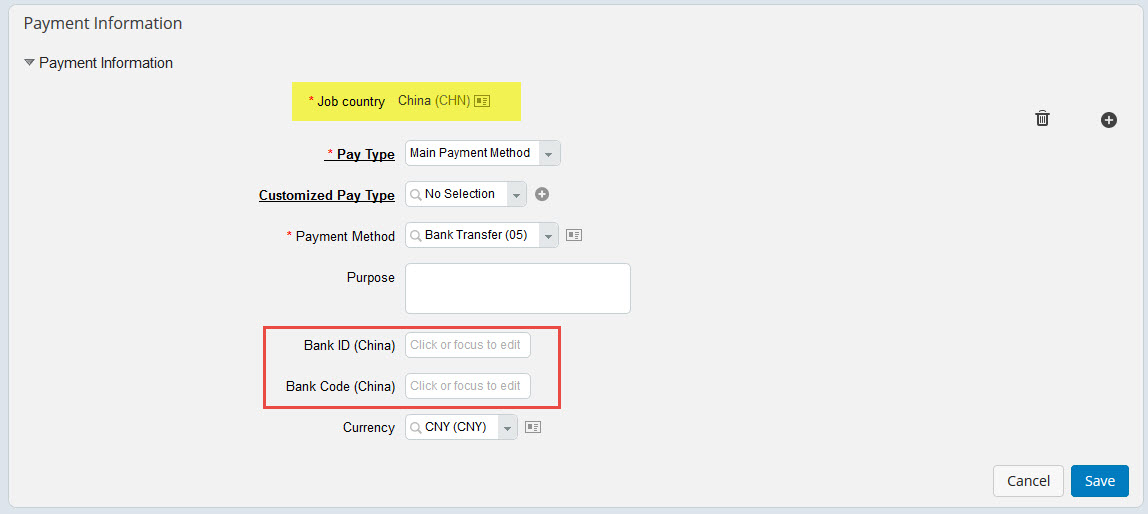Expand the Currency dropdown arrow
Screen dimensions: 1148x514
507,428
